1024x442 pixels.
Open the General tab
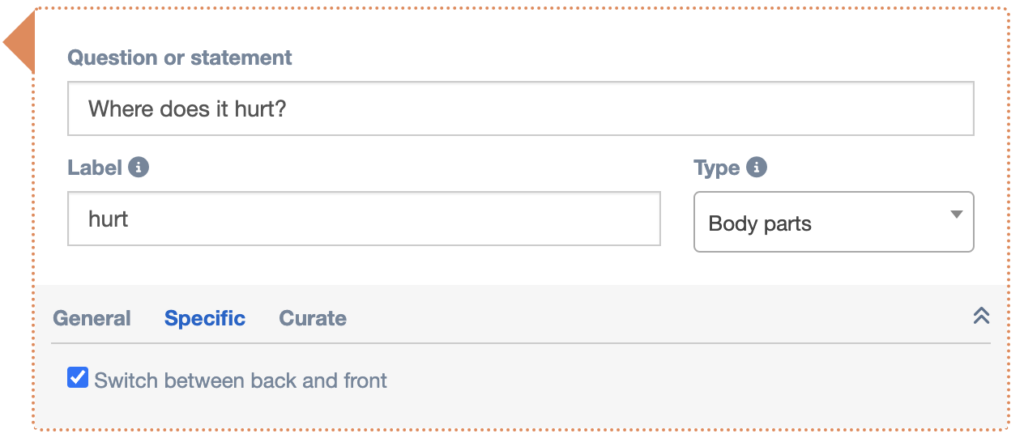pos(92,318)
